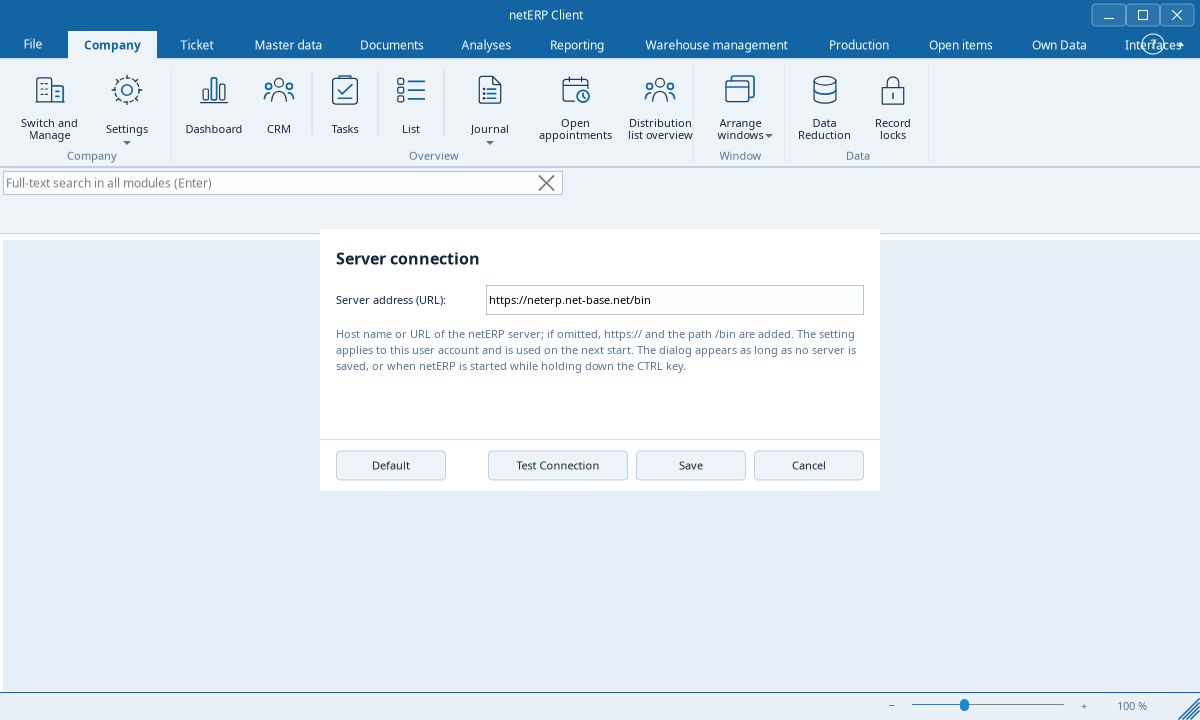Click the "100 %" zoom level text
This screenshot has width=1200, height=720.
click(1132, 706)
